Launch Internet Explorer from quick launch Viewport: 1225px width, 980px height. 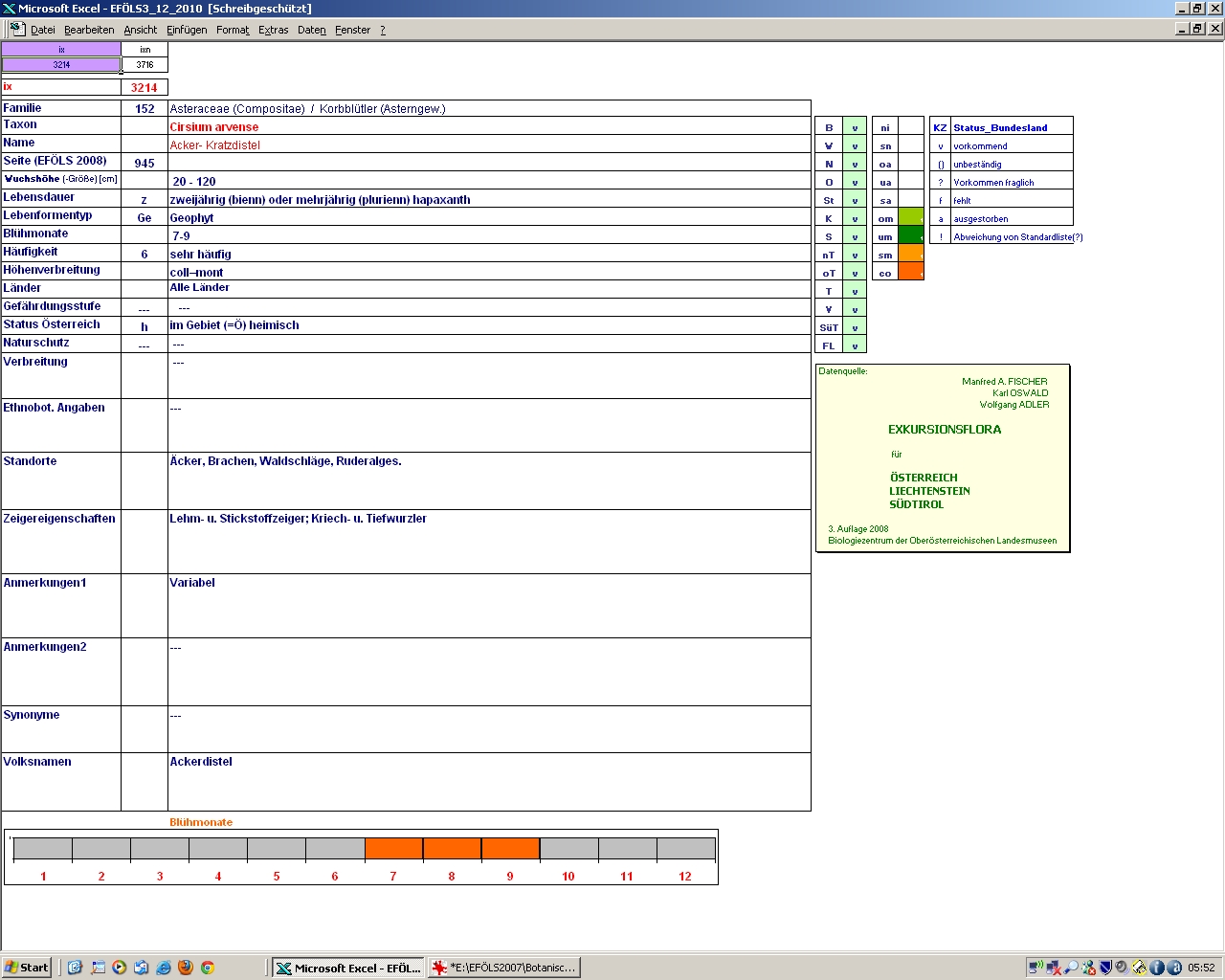click(x=163, y=968)
